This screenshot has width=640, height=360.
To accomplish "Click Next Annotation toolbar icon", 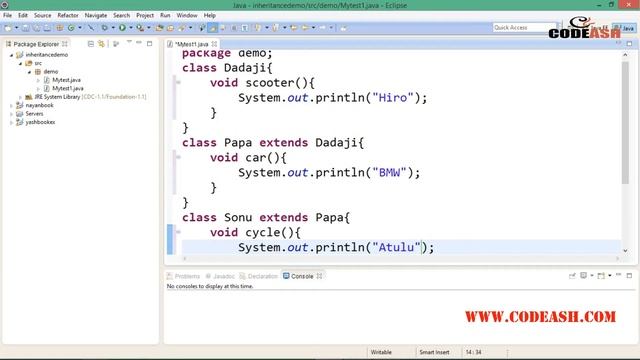I will tap(257, 28).
